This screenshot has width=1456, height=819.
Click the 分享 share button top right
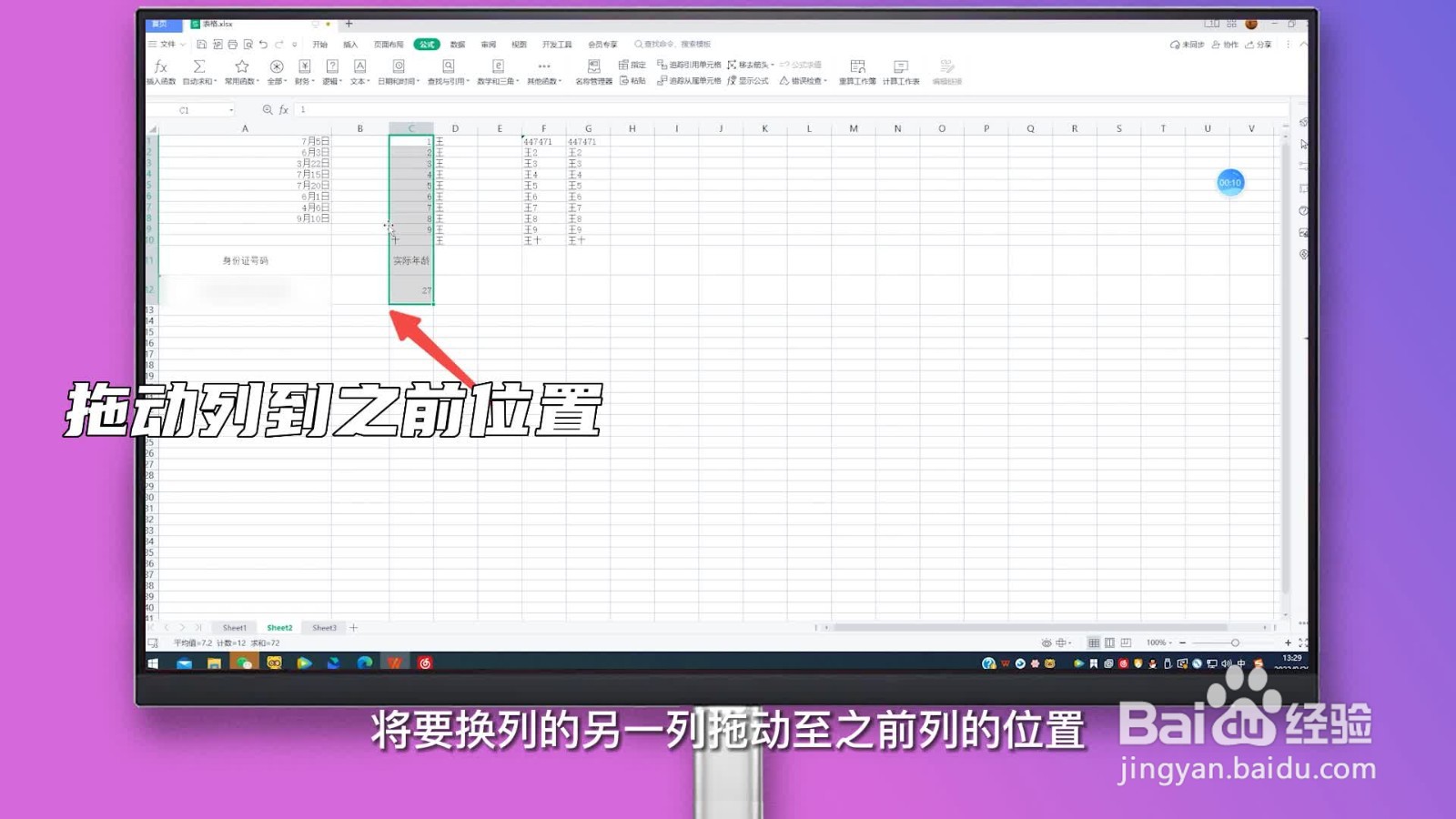1259,43
